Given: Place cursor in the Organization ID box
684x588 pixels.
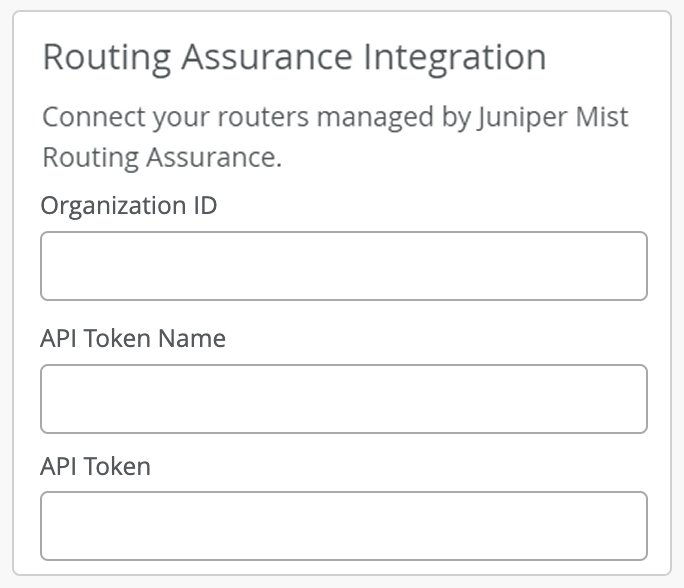Looking at the screenshot, I should pos(343,266).
